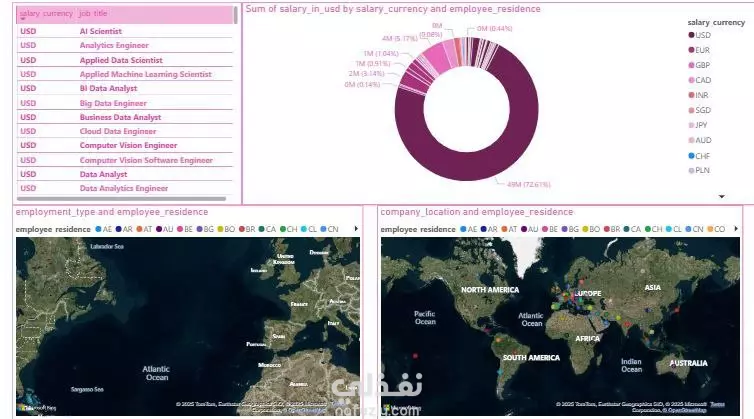Select the Computer Vision Engineer row
Viewport: 754px width, 419px height.
tap(125, 145)
